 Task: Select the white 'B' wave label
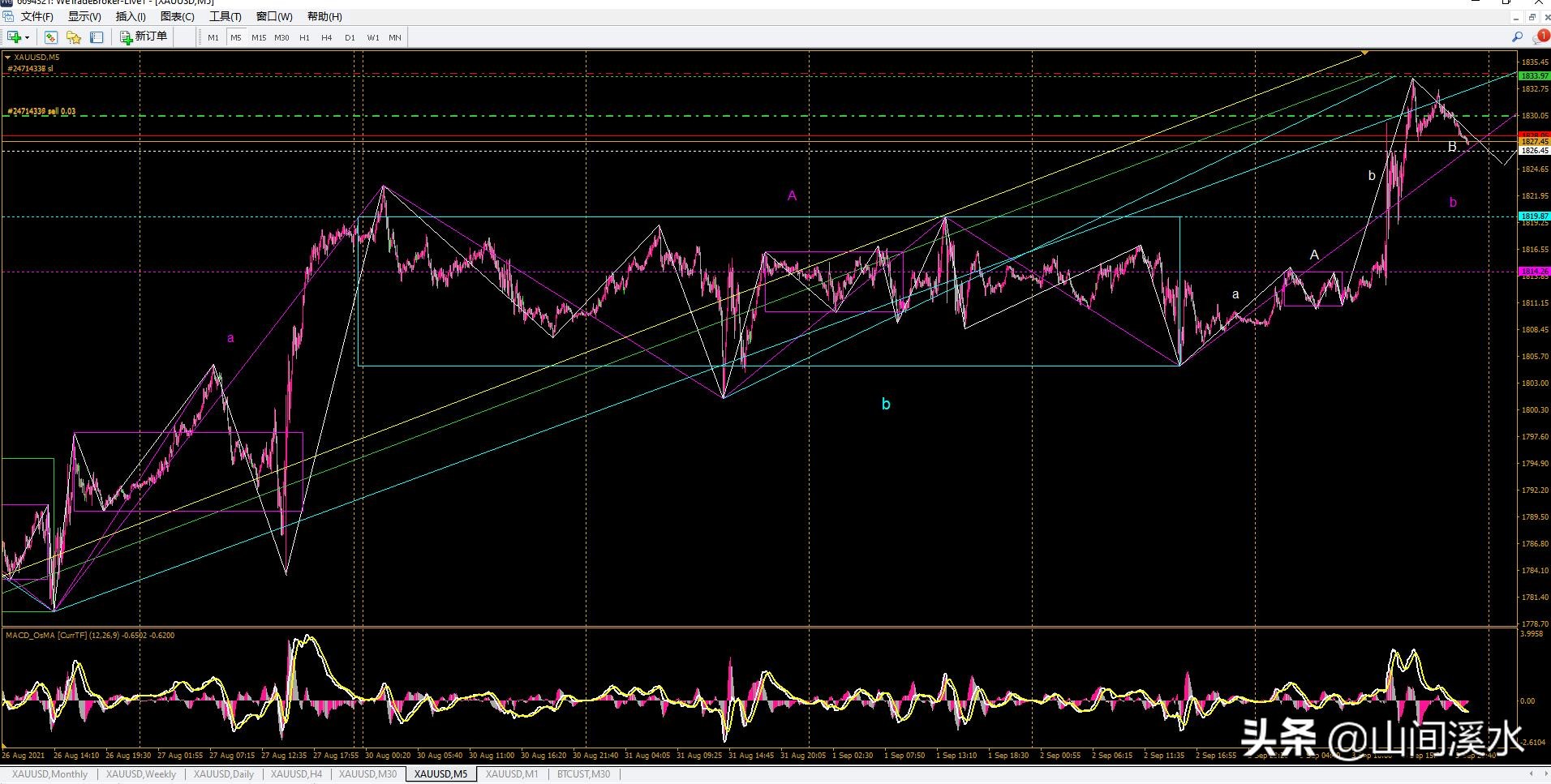(1452, 147)
